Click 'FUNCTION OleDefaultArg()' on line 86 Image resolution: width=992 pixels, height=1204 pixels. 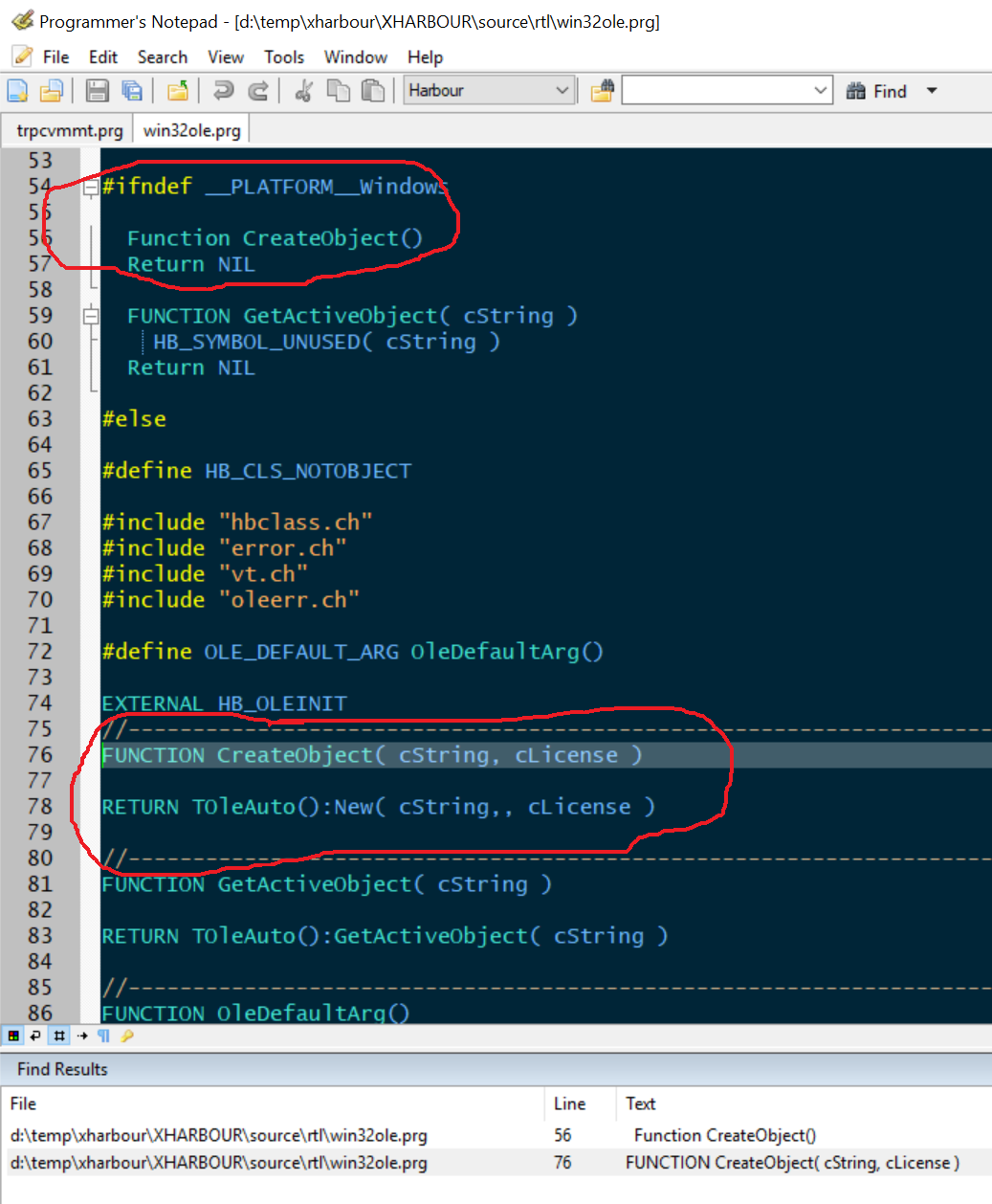255,1013
